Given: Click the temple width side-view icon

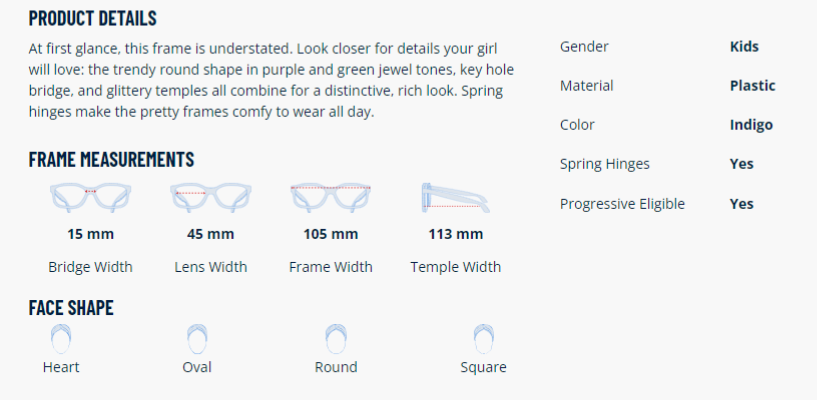Looking at the screenshot, I should [x=455, y=197].
